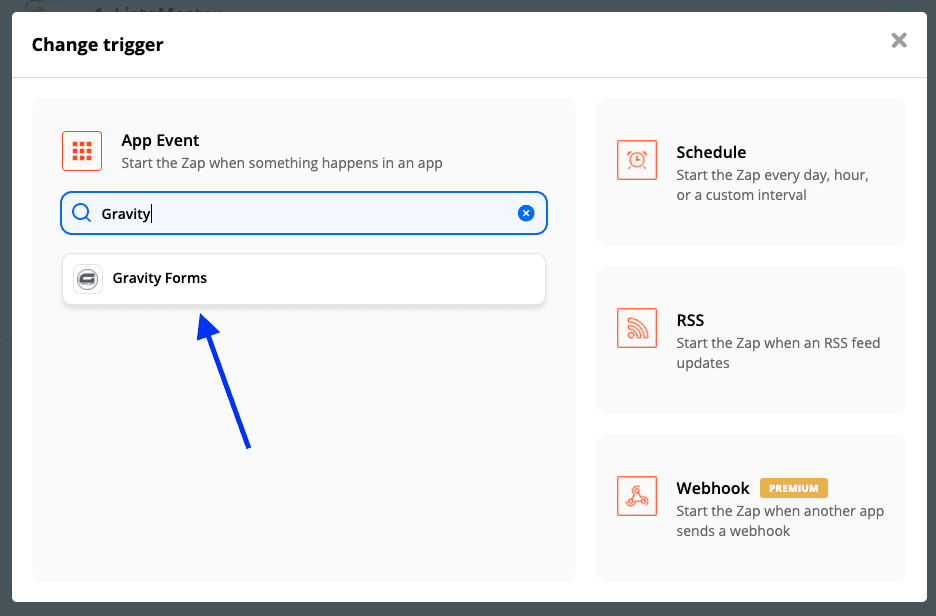Click the App Event heading

160,140
